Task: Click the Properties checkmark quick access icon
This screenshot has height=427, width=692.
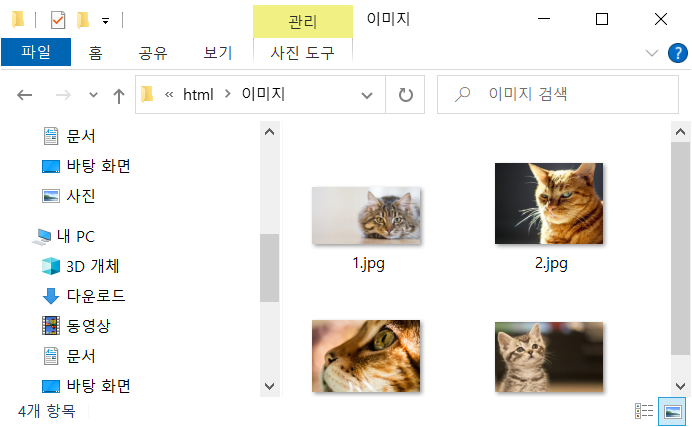Action: 58,20
